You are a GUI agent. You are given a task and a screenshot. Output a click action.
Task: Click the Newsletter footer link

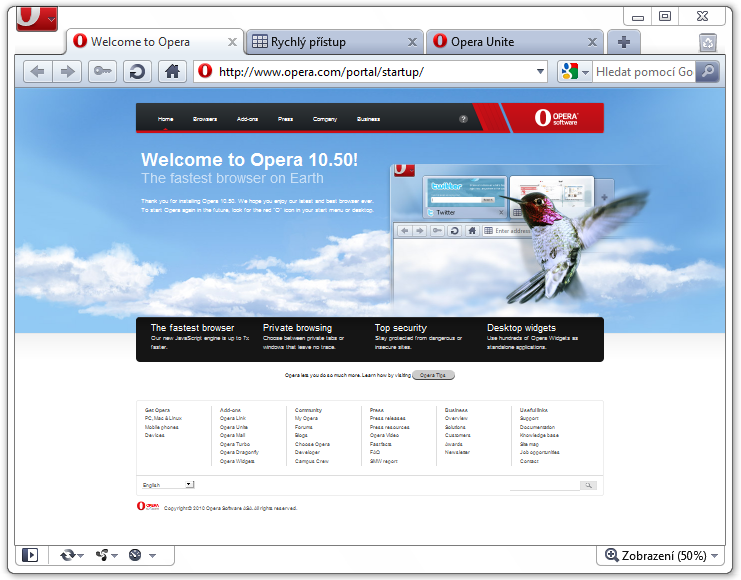[457, 452]
